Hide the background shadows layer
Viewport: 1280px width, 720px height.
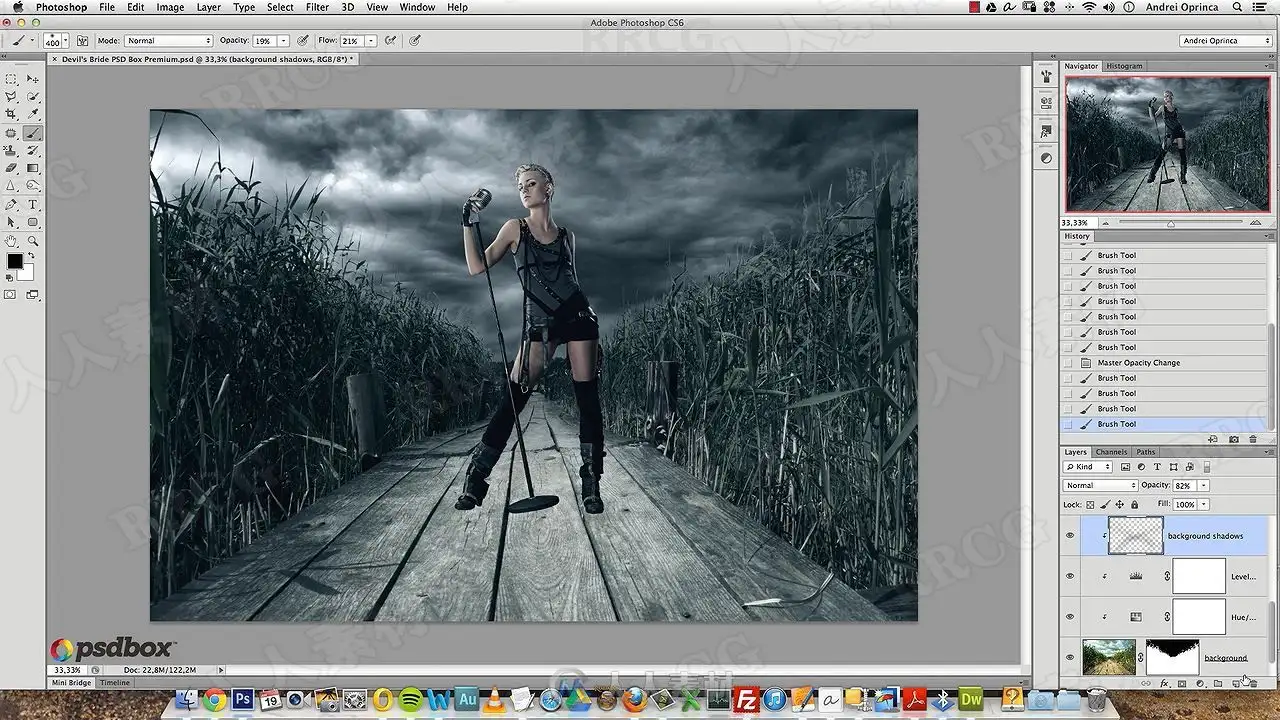(x=1070, y=536)
